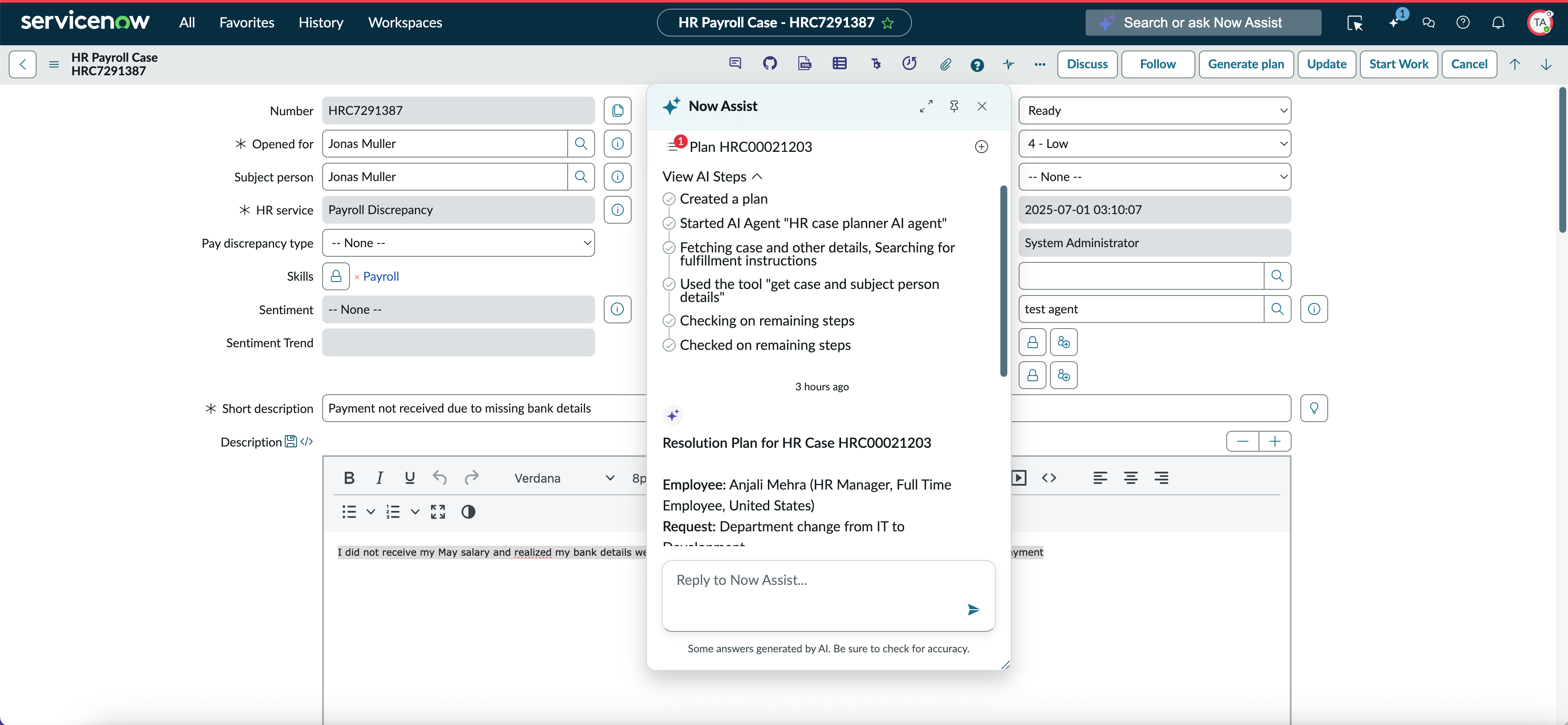Click the question mark help icon in the form header
The image size is (1568, 725).
[977, 65]
